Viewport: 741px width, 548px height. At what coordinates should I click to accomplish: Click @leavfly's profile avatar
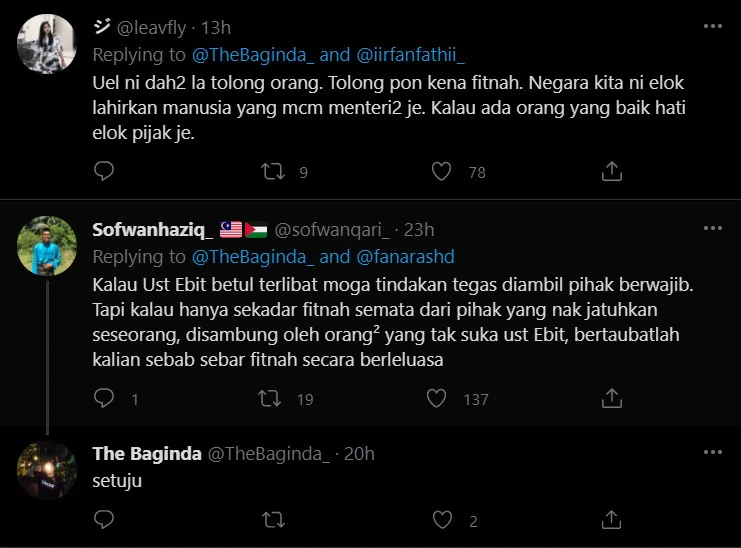[x=47, y=42]
